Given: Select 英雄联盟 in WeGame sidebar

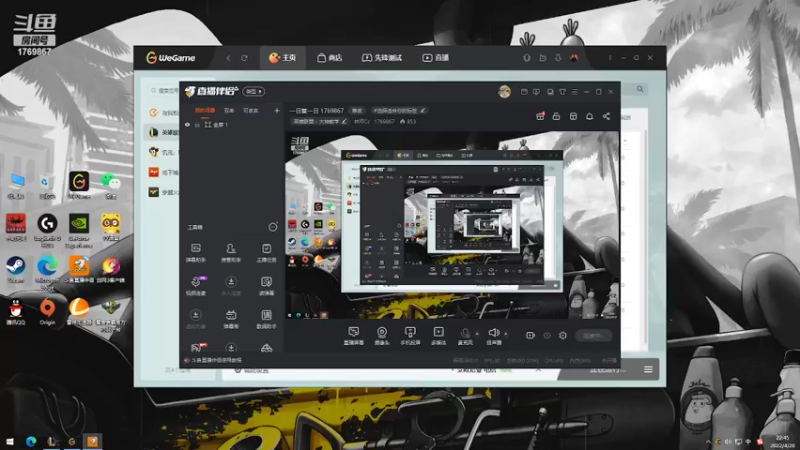Looking at the screenshot, I should pyautogui.click(x=163, y=132).
